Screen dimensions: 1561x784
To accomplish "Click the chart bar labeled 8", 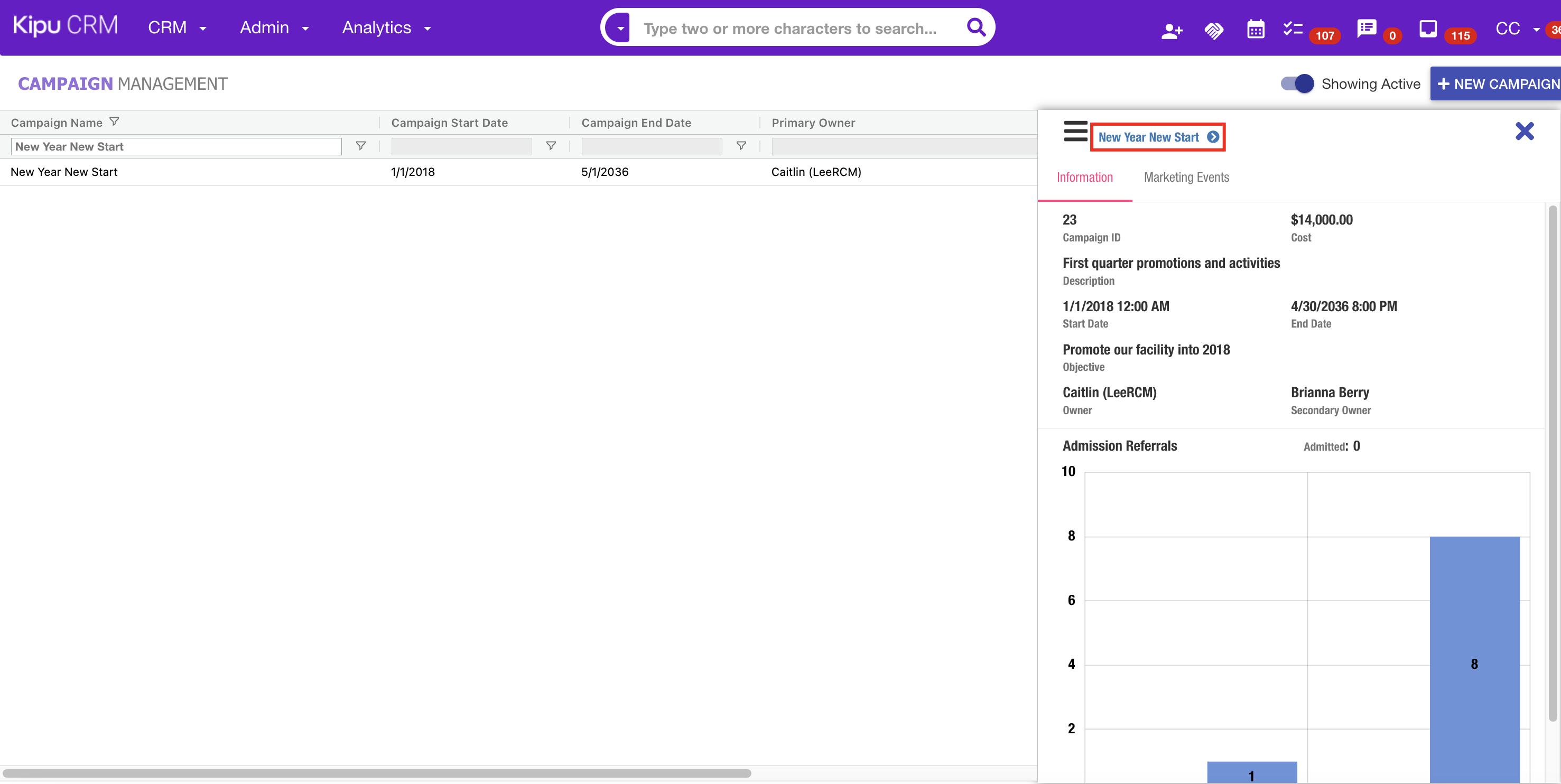I will coord(1474,659).
